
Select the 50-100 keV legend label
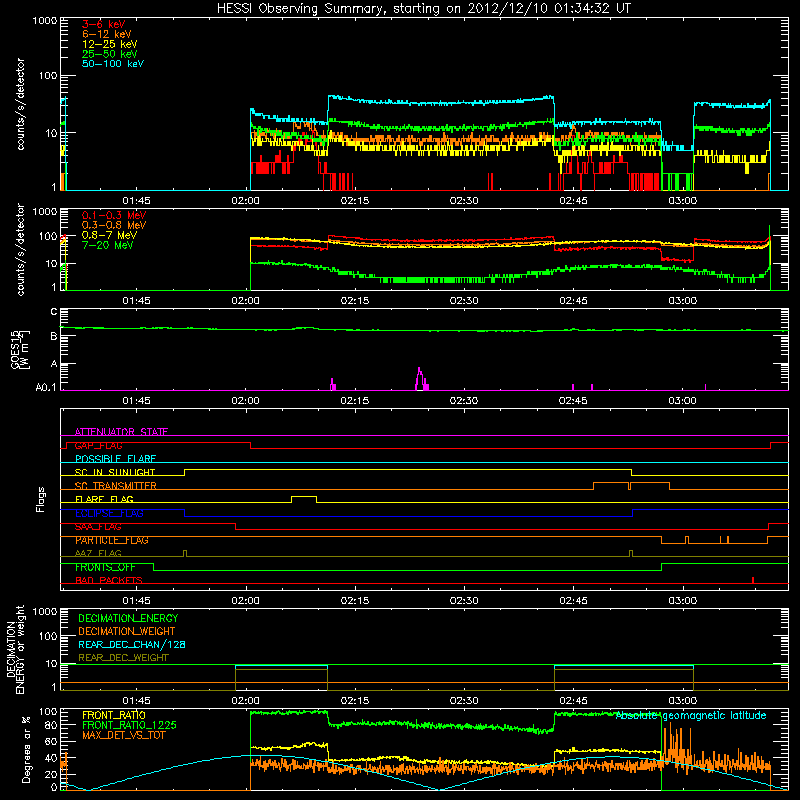pos(113,64)
